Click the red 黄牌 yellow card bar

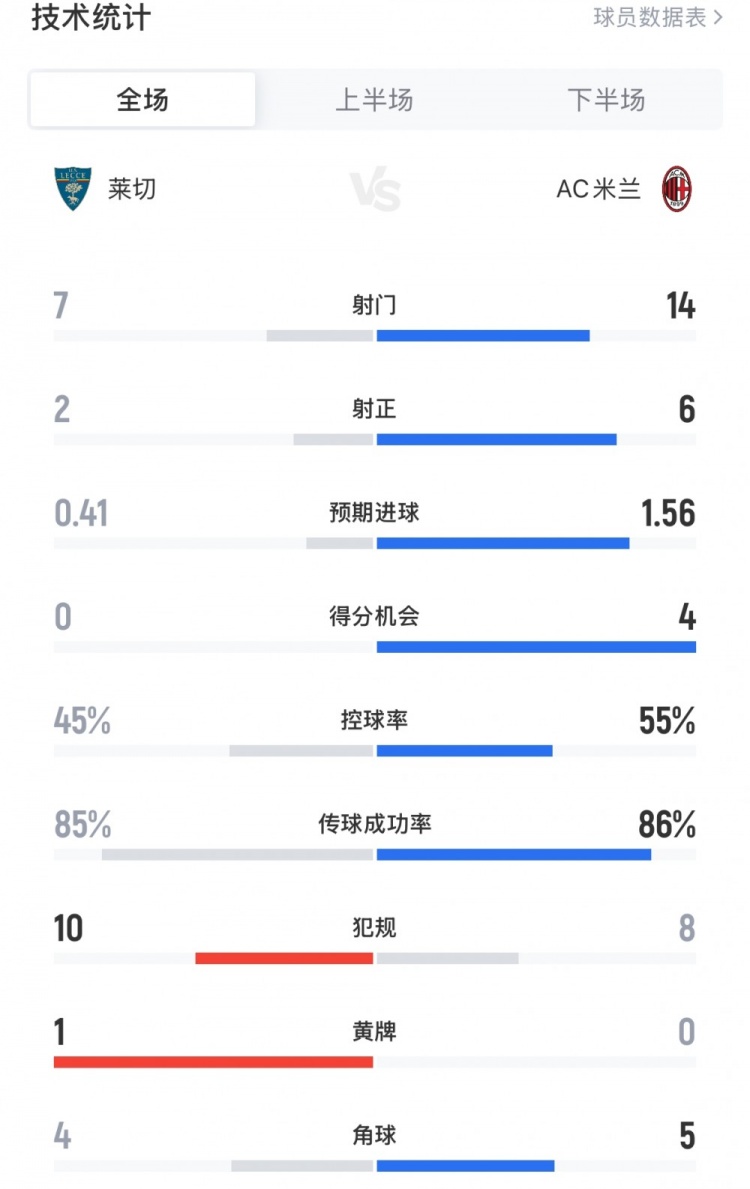pos(213,1062)
